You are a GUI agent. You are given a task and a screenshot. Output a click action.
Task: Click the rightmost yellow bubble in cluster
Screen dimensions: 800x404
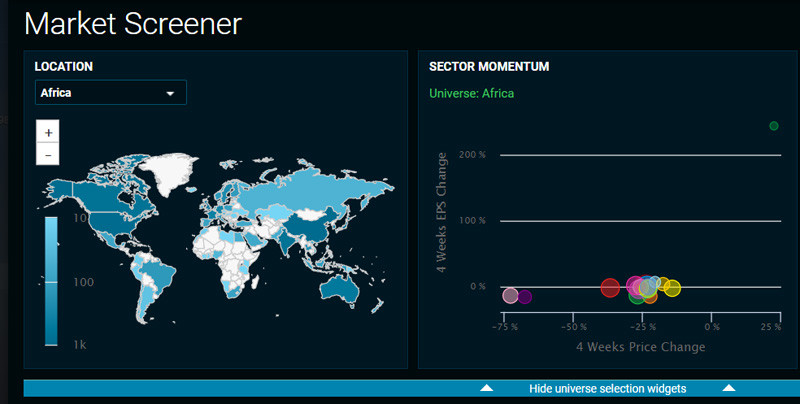point(673,288)
